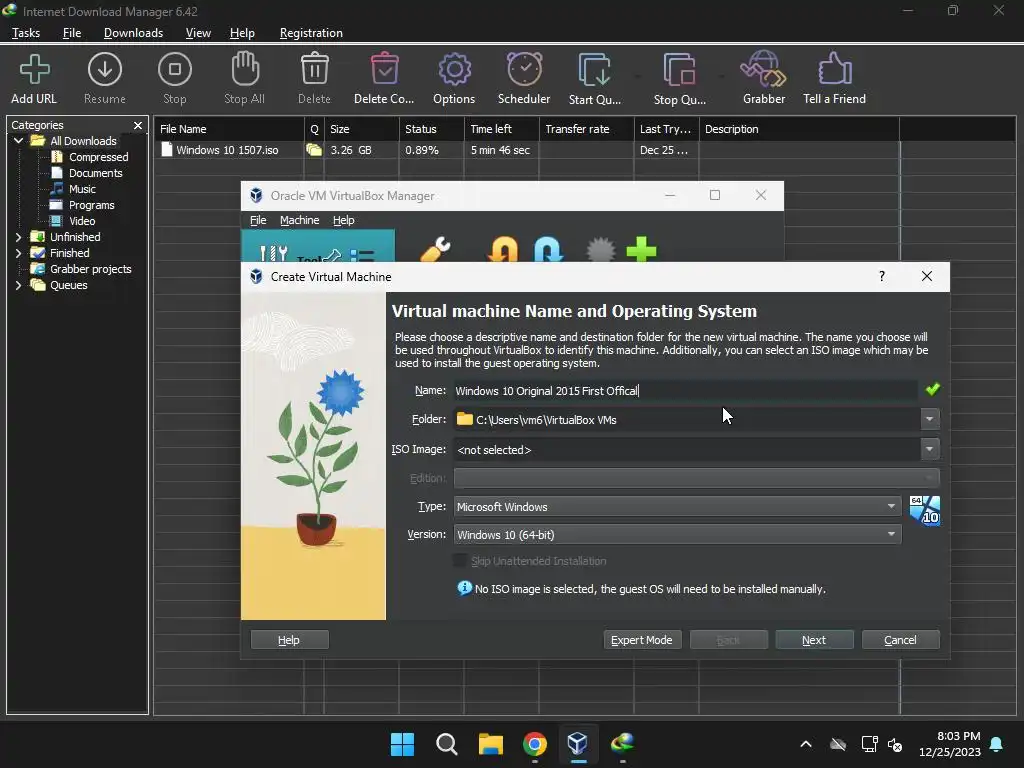Click the grey New starburst icon in VirtualBox

tap(601, 250)
